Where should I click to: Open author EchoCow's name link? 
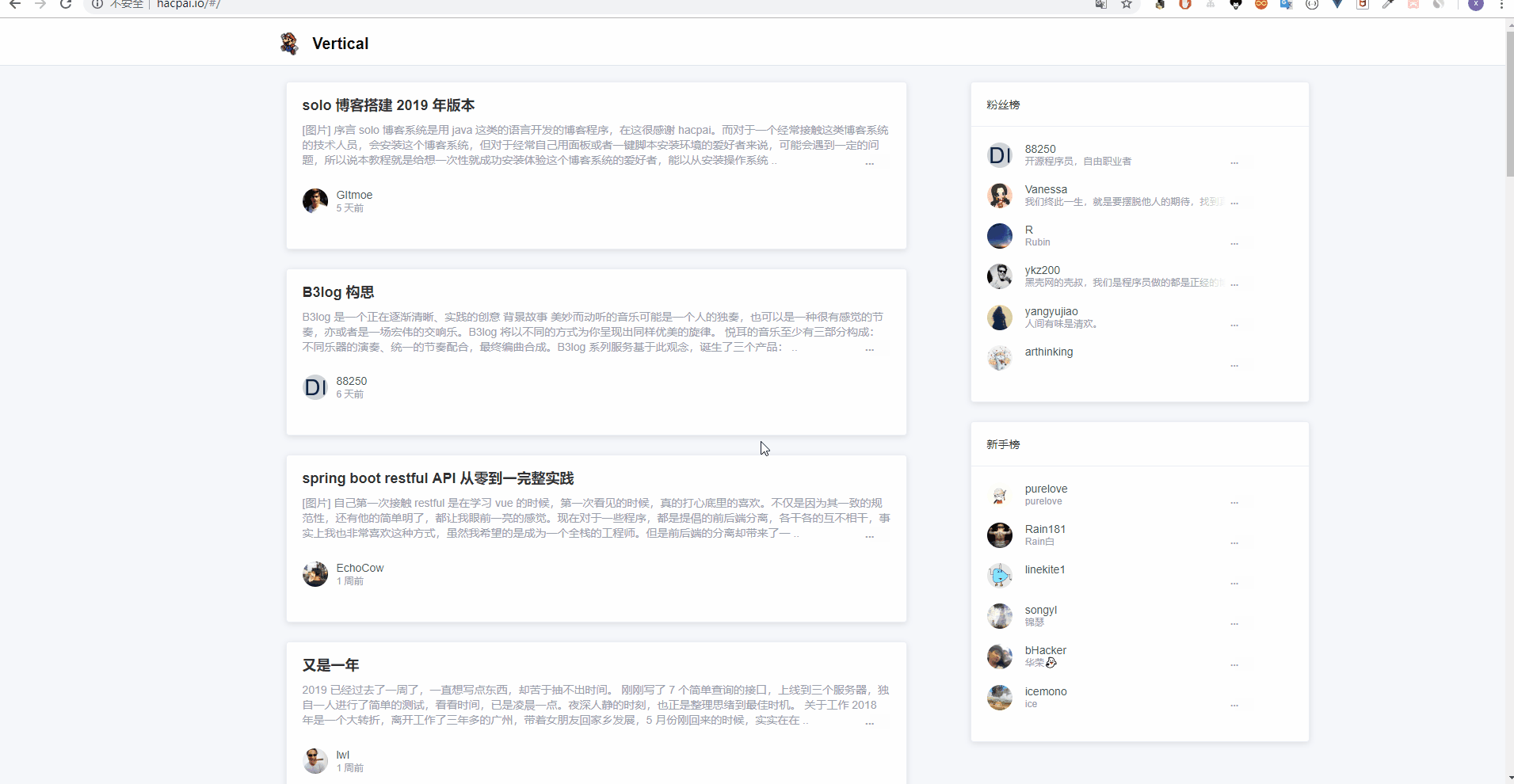(360, 568)
